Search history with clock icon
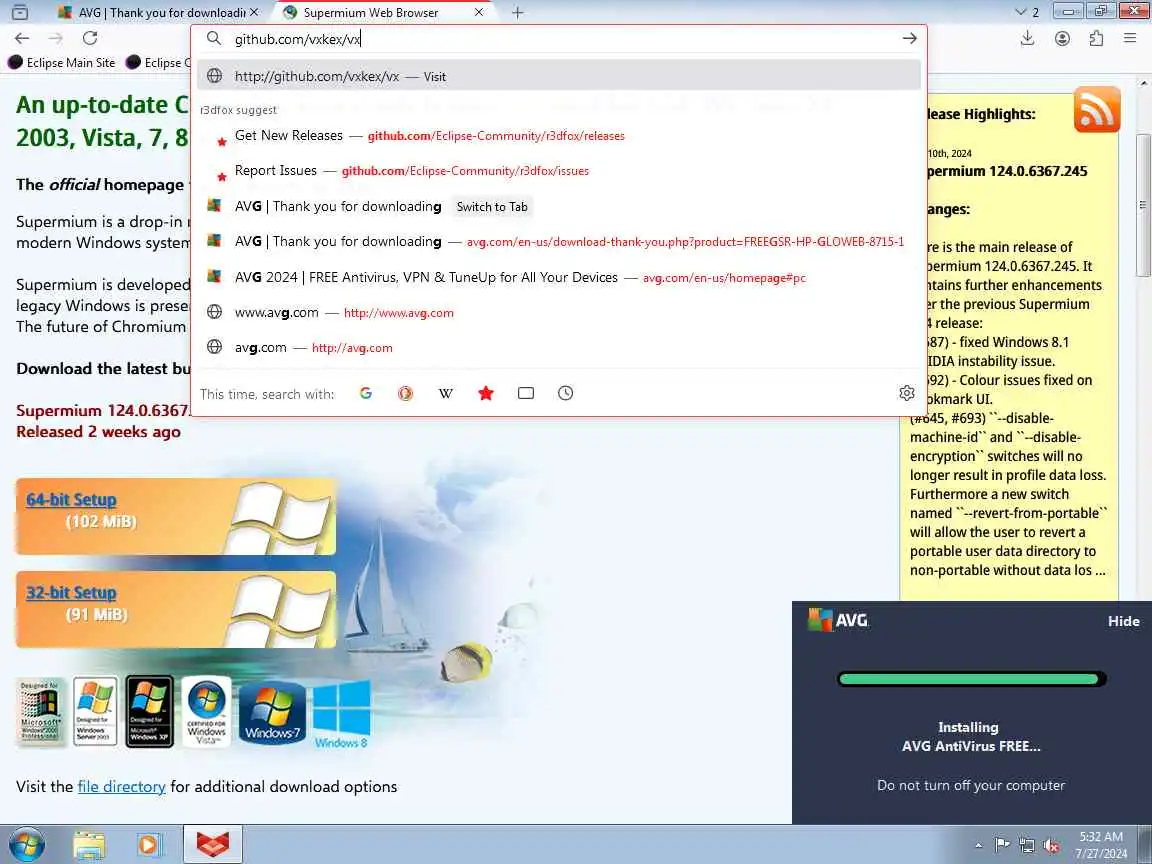The height and width of the screenshot is (864, 1152). pyautogui.click(x=565, y=393)
